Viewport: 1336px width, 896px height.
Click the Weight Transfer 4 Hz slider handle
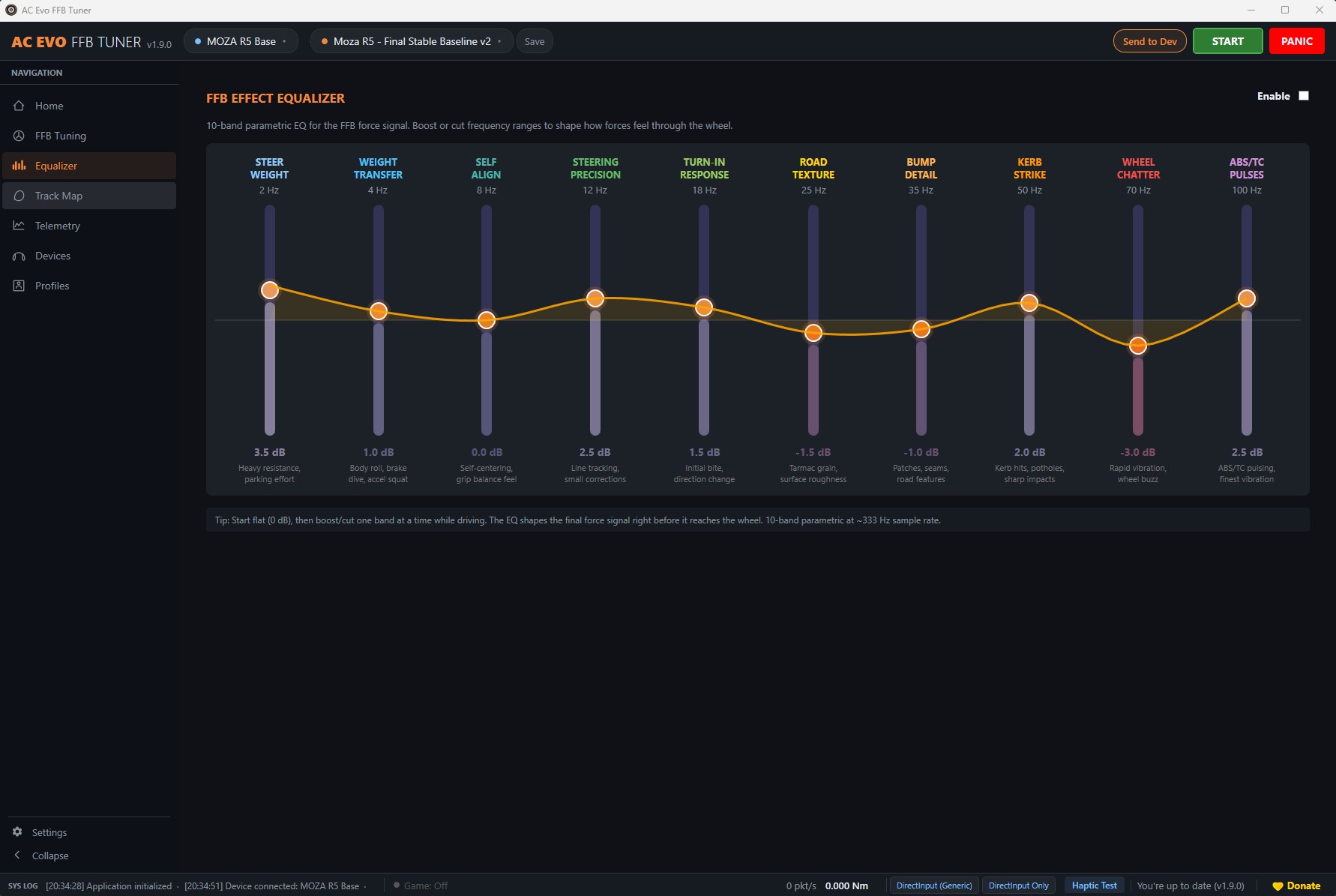point(379,311)
